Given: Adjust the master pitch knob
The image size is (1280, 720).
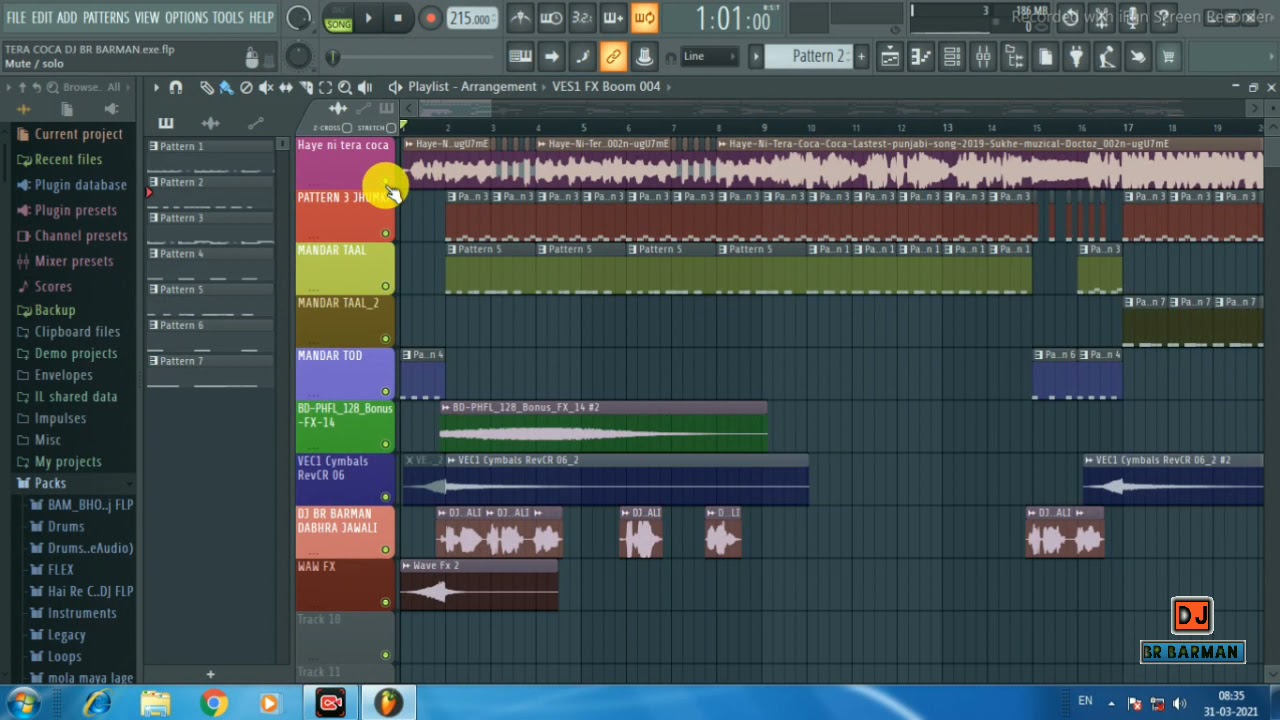Looking at the screenshot, I should click(298, 57).
